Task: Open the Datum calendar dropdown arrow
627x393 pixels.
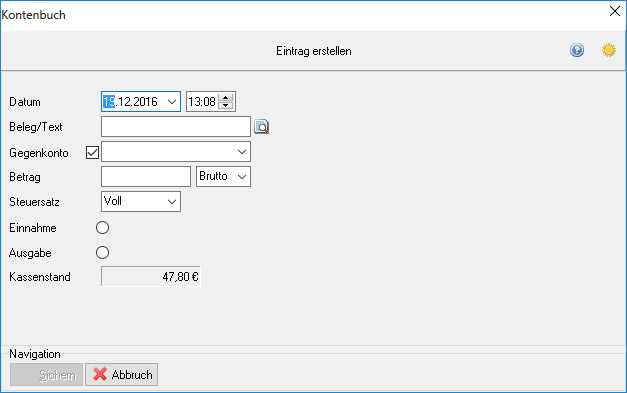Action: (172, 102)
